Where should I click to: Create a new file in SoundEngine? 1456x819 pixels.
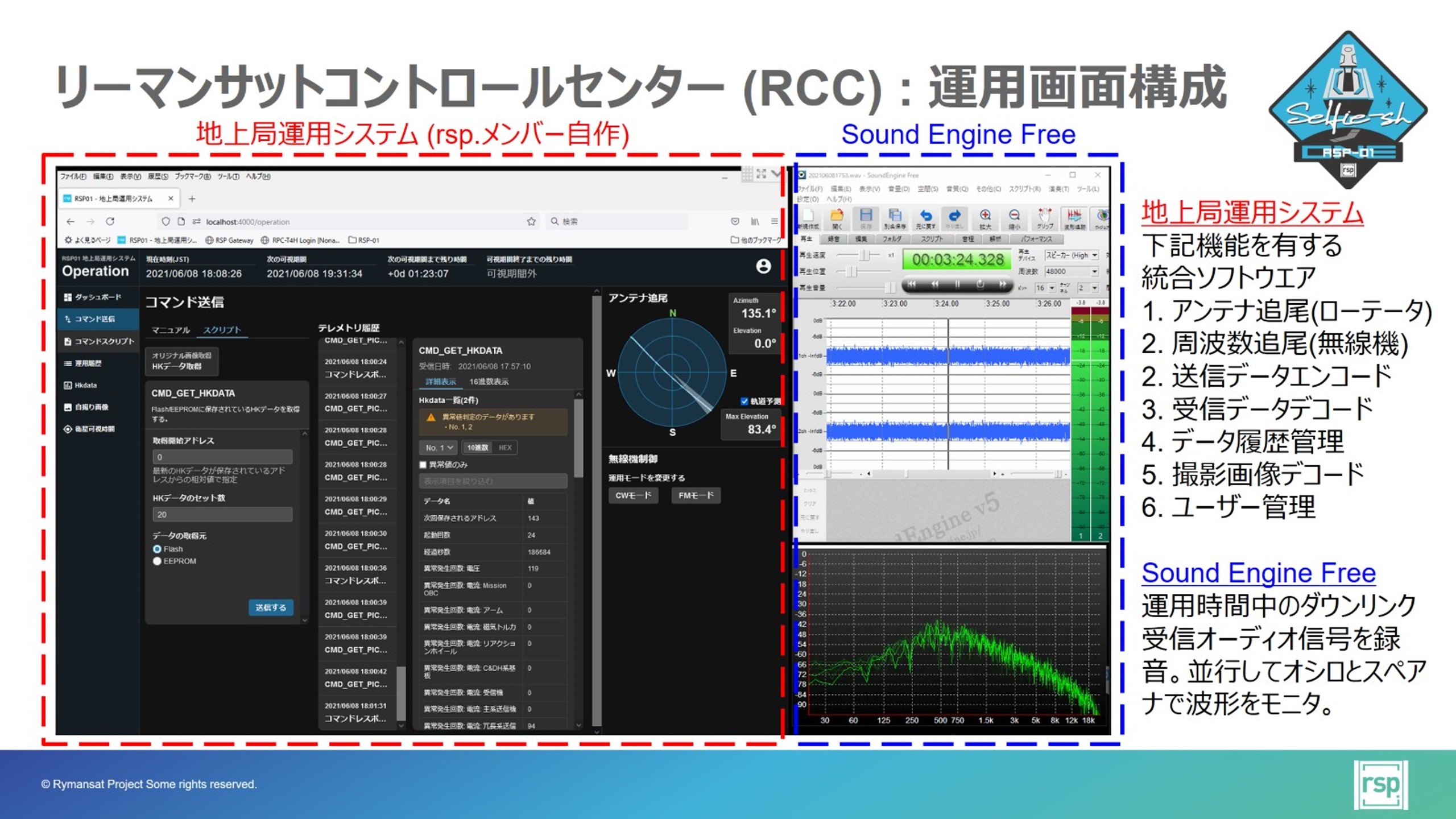(x=808, y=218)
